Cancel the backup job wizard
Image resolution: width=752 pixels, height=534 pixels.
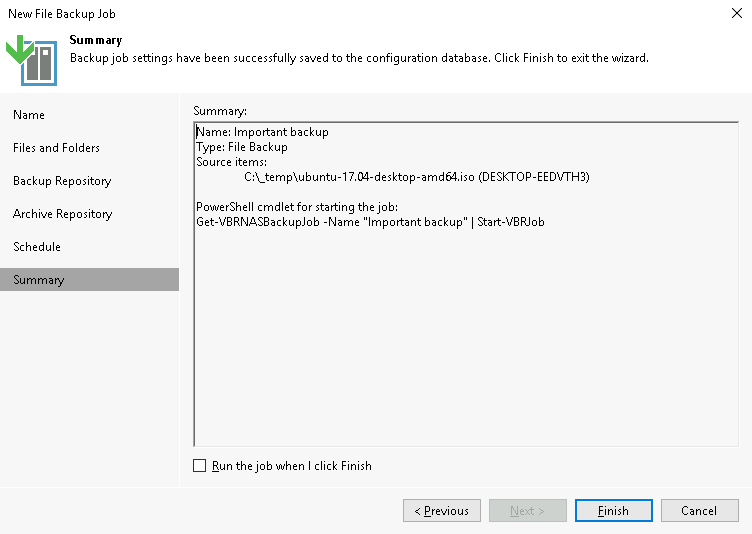699,510
